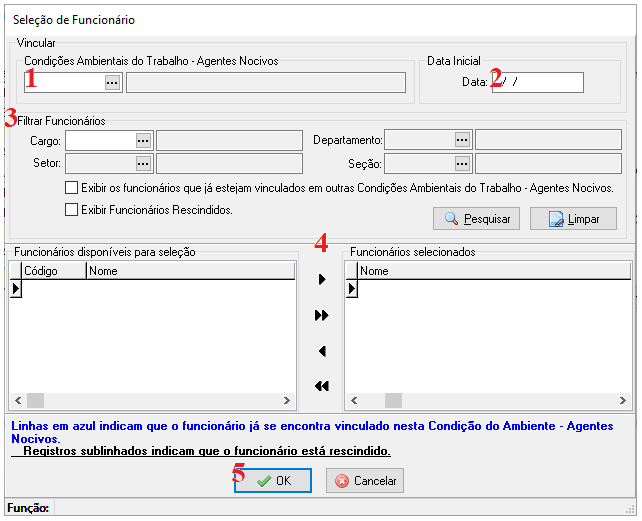Move selected employee to the selected list
Viewport: 642px width, 521px height.
click(322, 280)
